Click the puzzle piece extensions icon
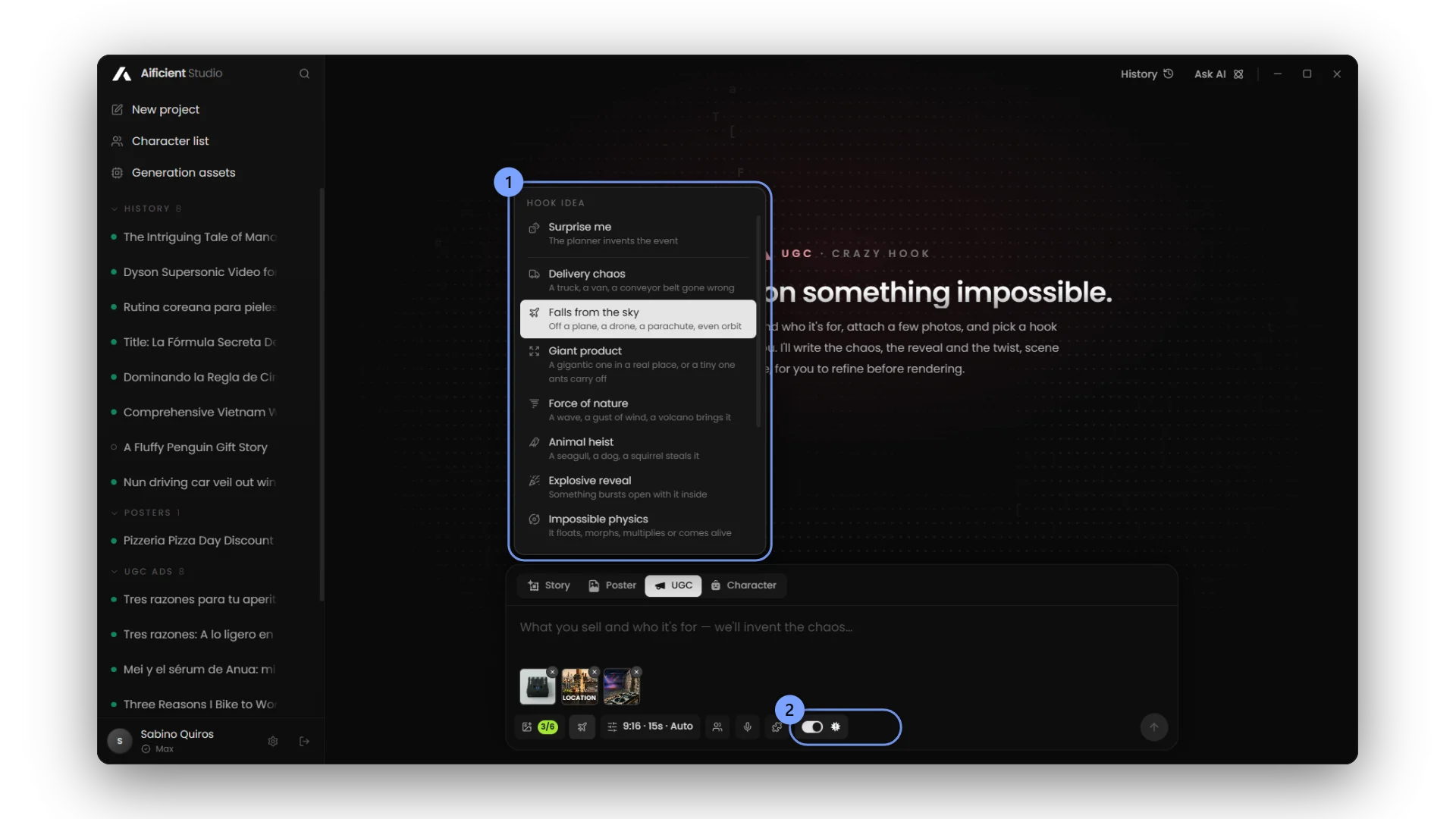 (777, 727)
